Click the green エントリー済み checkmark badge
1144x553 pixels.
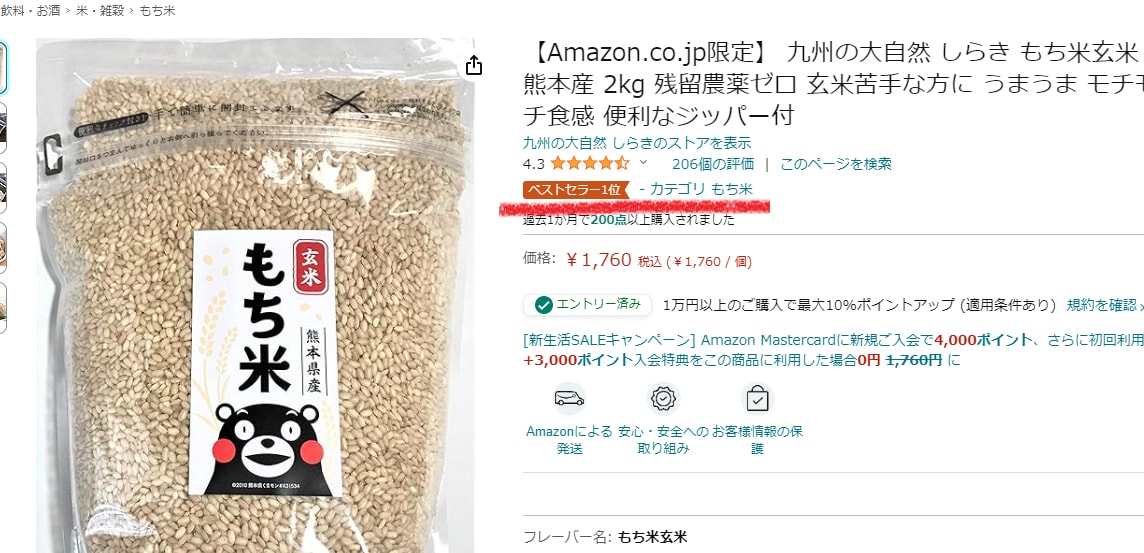pyautogui.click(x=587, y=305)
